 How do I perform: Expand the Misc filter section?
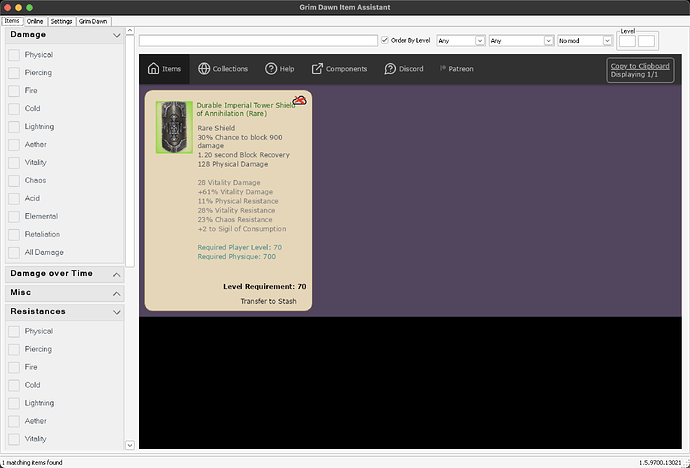click(116, 294)
